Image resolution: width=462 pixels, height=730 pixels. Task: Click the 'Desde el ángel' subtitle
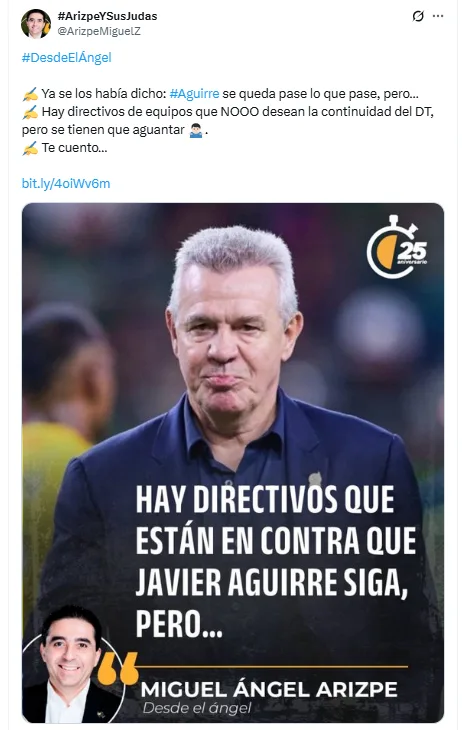(197, 709)
